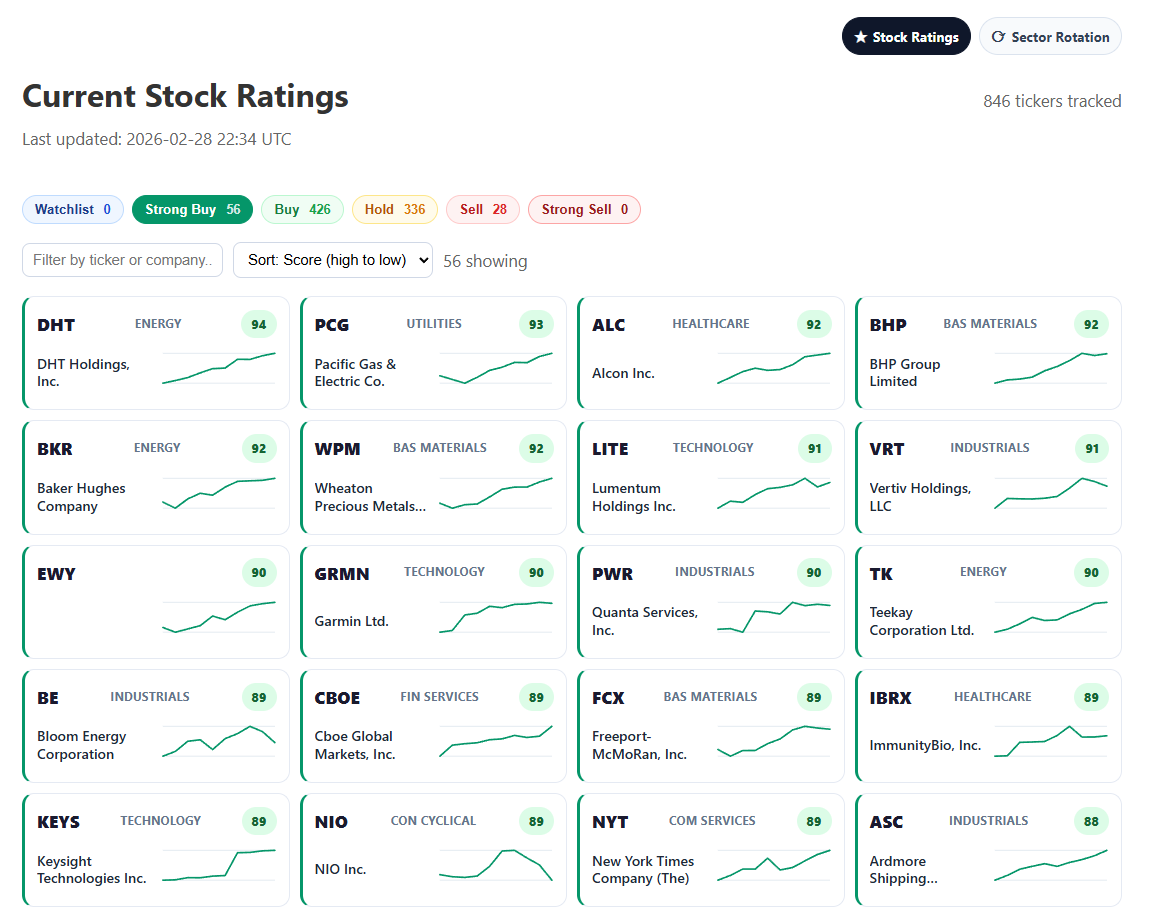The width and height of the screenshot is (1149, 917).
Task: Click the Watchlist button
Action: point(72,209)
